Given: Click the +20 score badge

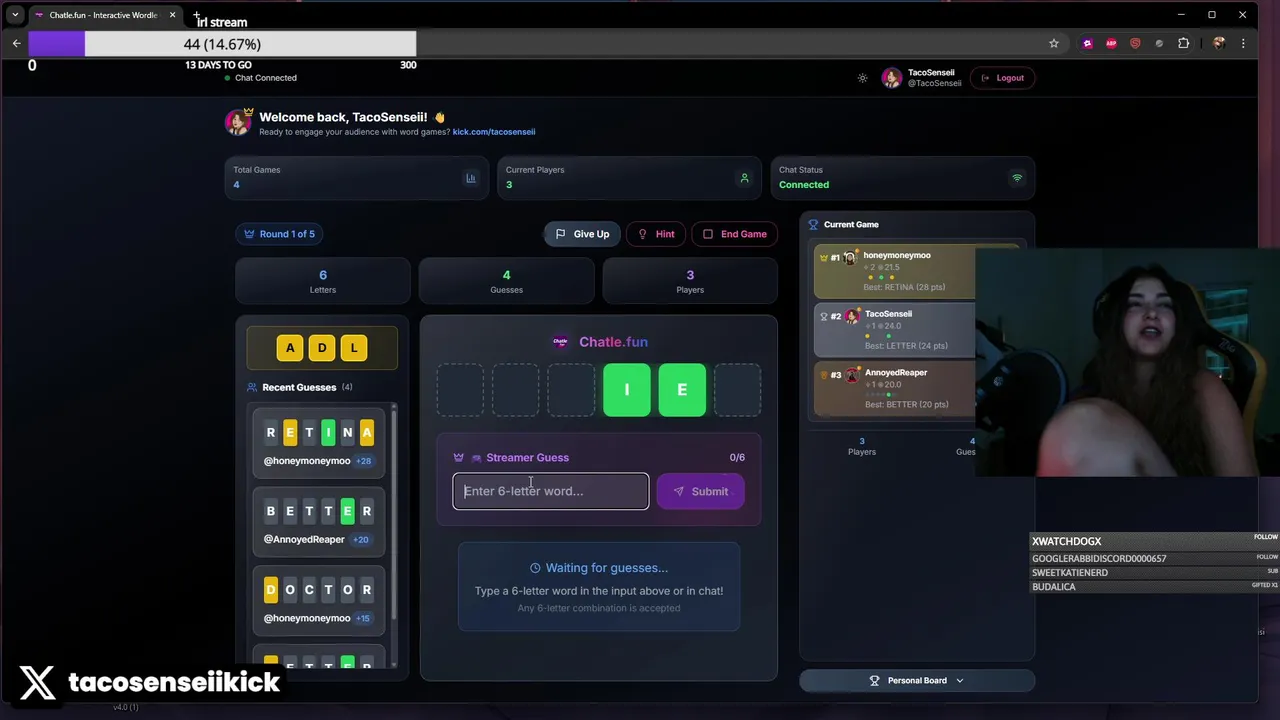Looking at the screenshot, I should click(x=360, y=540).
